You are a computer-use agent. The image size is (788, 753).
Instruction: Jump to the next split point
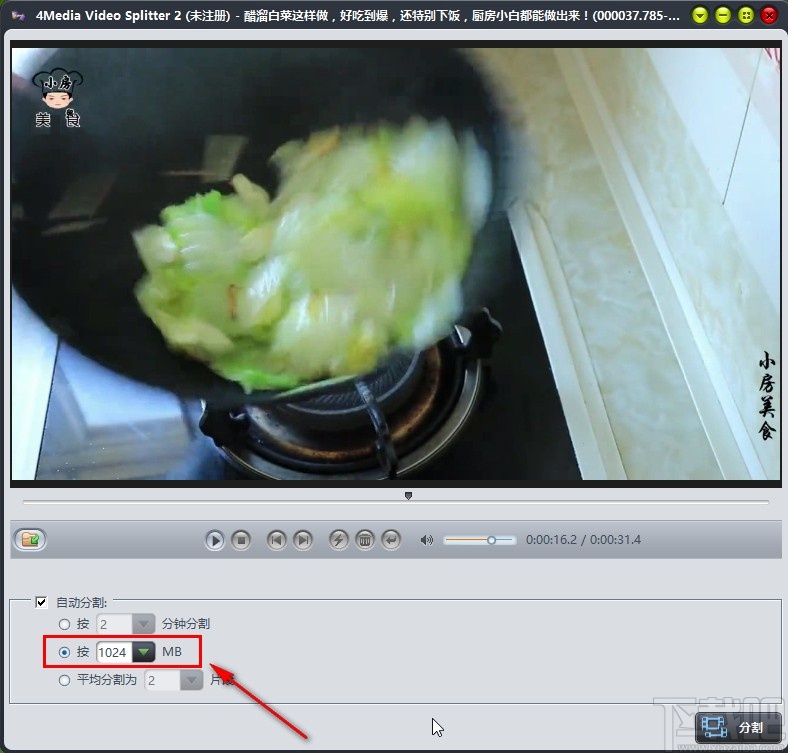tap(303, 540)
